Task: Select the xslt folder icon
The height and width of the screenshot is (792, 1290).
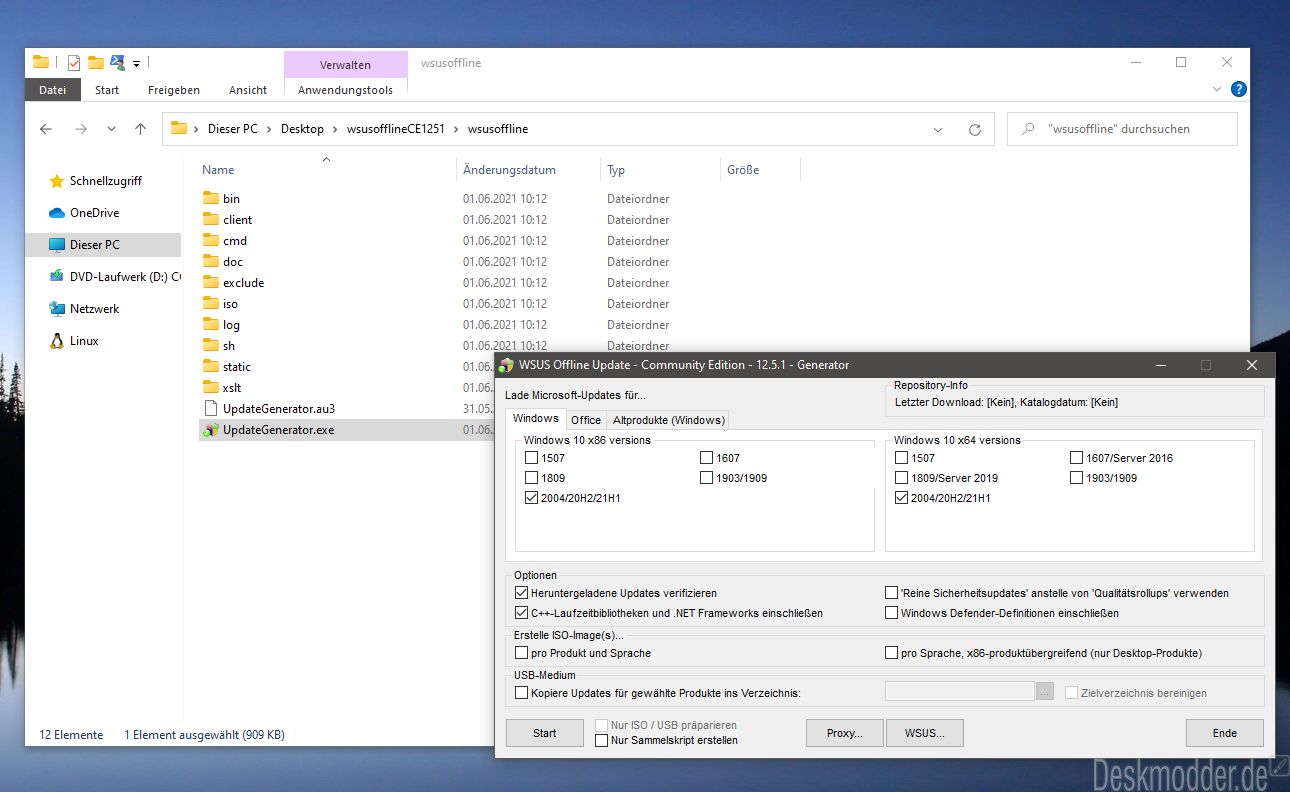Action: pyautogui.click(x=210, y=387)
